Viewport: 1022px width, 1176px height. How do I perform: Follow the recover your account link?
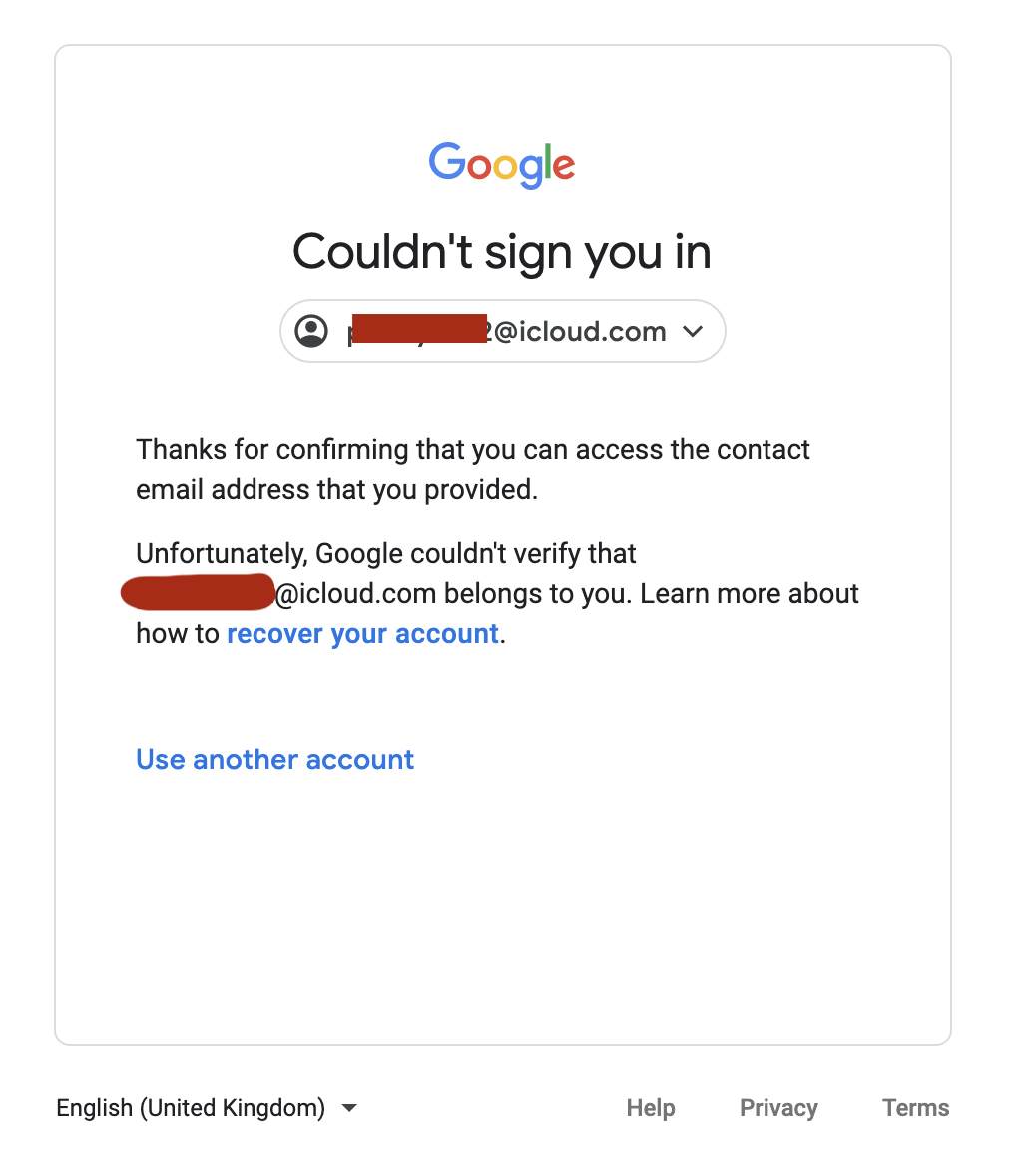[x=362, y=633]
